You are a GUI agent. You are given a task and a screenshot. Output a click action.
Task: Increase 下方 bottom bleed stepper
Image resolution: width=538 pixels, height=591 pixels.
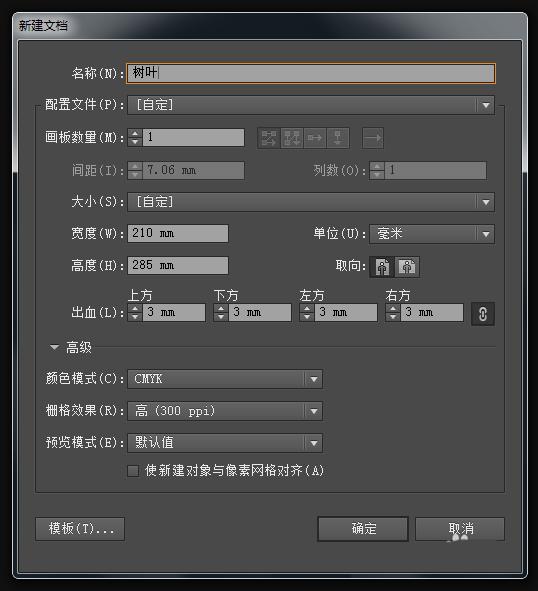click(x=221, y=308)
